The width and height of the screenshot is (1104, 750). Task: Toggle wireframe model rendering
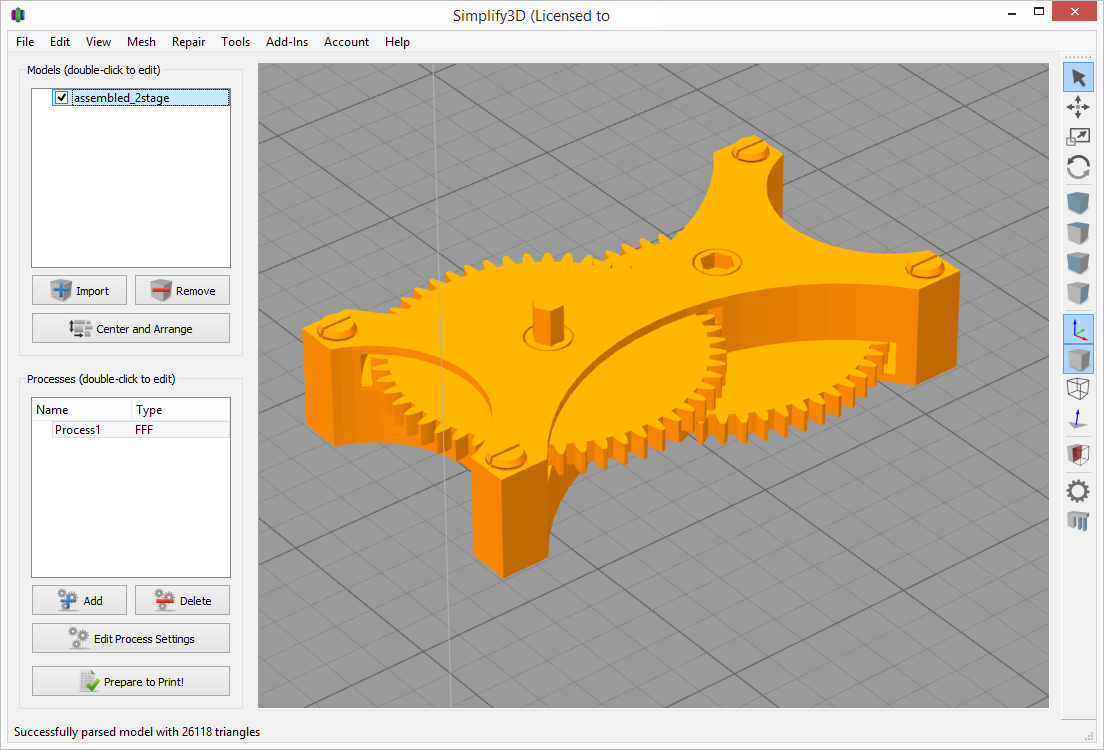(1078, 388)
